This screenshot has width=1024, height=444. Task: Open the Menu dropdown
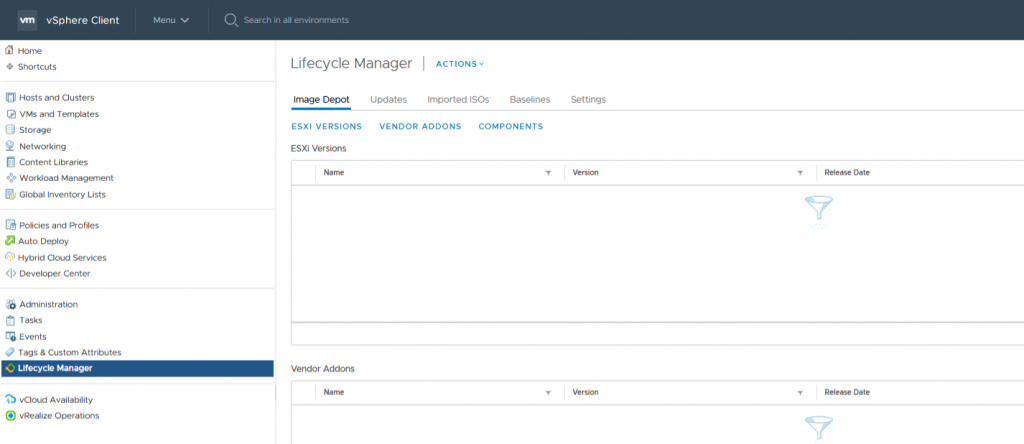click(x=171, y=20)
